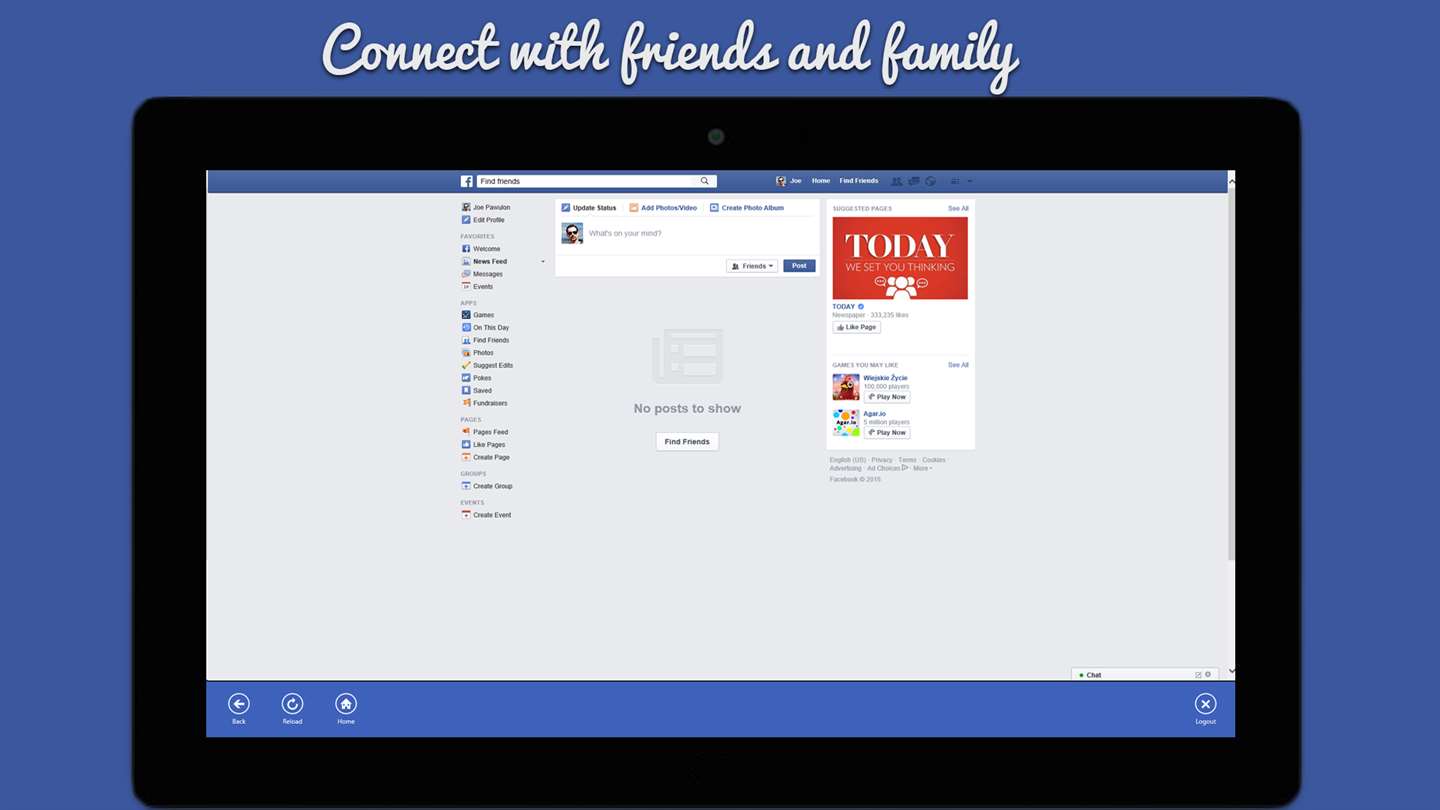1440x810 pixels.
Task: Click Edit Profile in sidebar
Action: pyautogui.click(x=483, y=220)
